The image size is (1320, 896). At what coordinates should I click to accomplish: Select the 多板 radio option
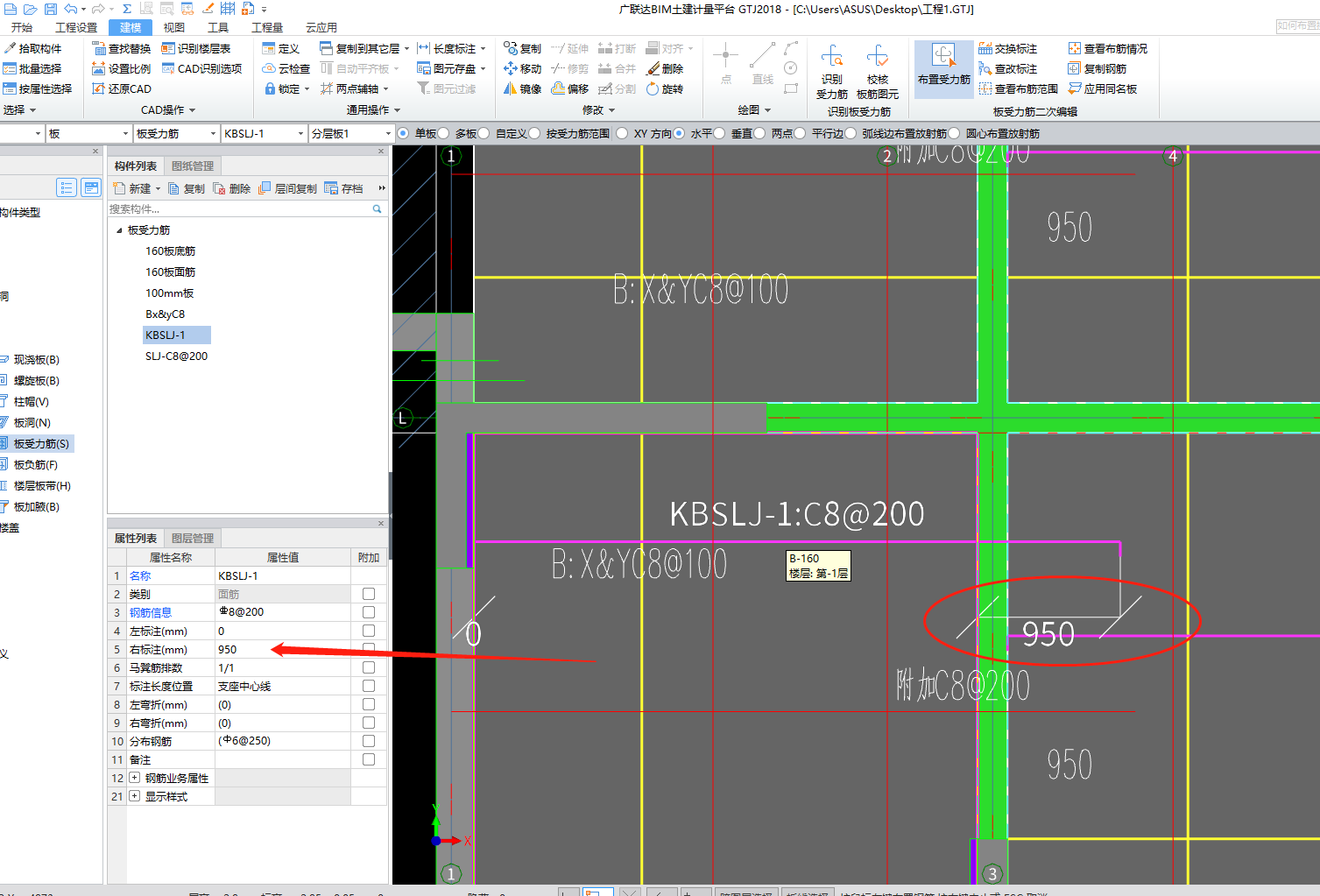pos(443,133)
